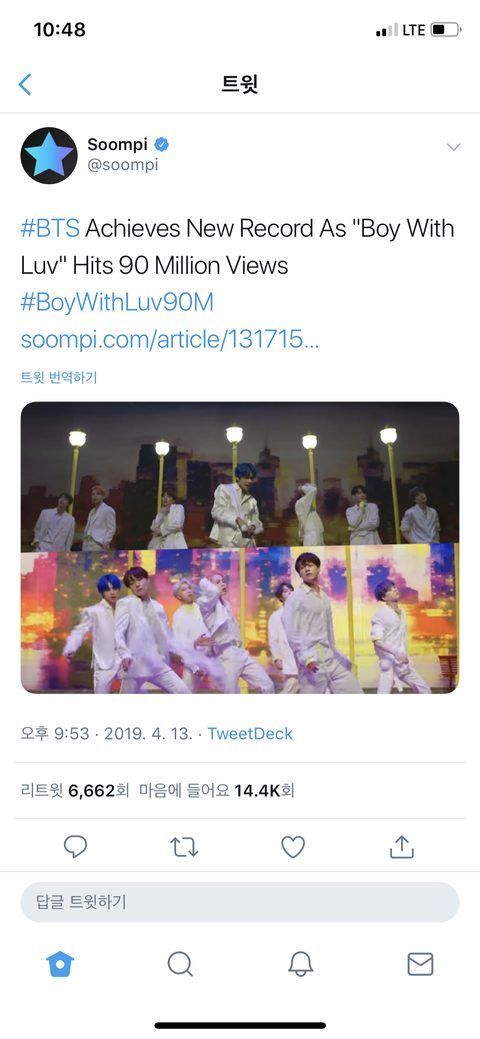This screenshot has width=480, height=1039.
Task: Open the BTS performance image
Action: (240, 547)
